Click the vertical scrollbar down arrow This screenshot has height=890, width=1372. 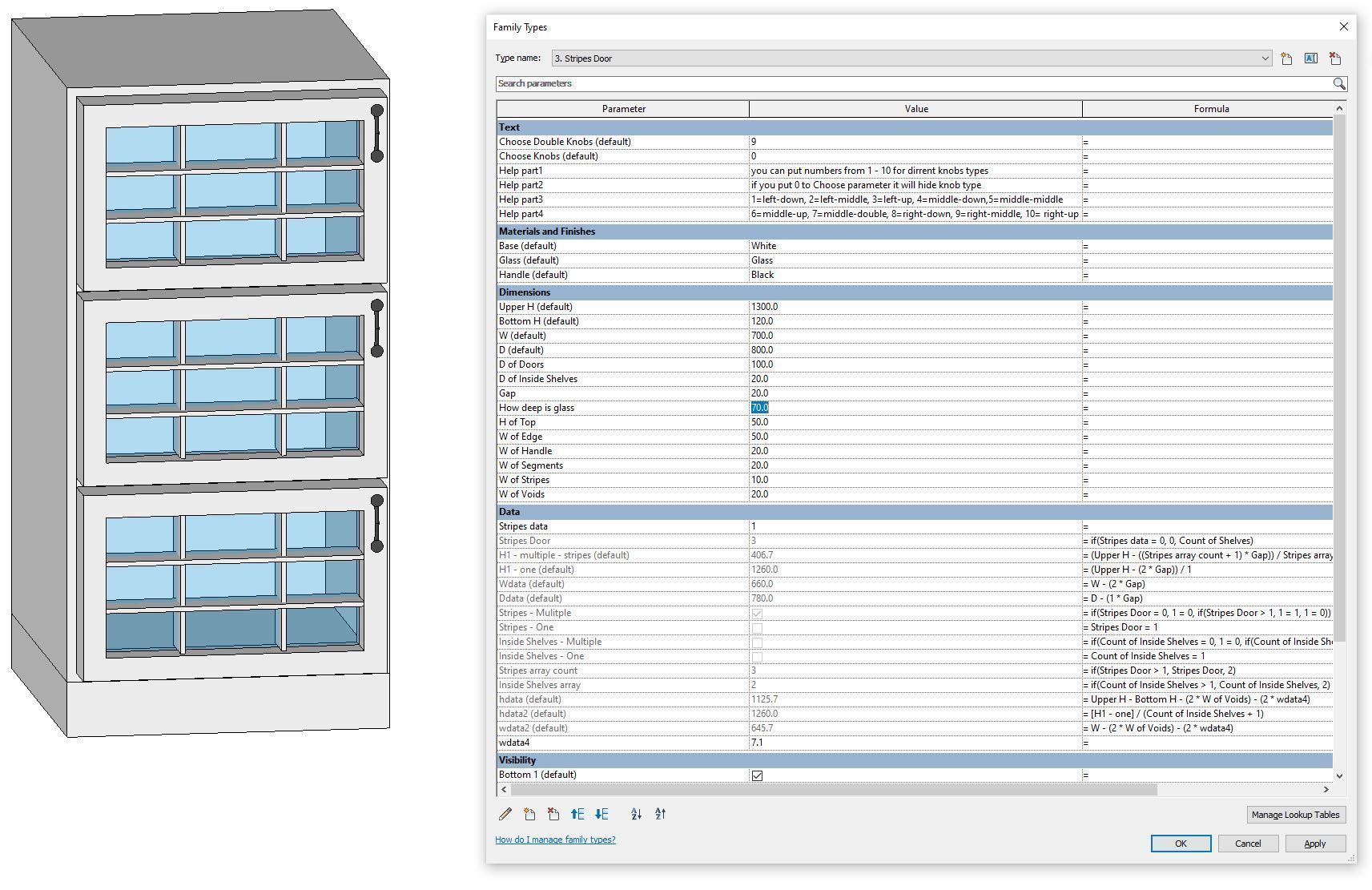1339,775
